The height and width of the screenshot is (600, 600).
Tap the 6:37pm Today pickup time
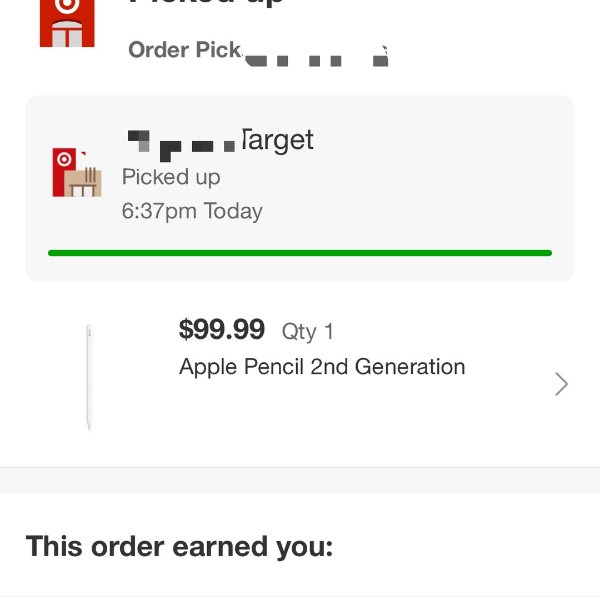[192, 211]
